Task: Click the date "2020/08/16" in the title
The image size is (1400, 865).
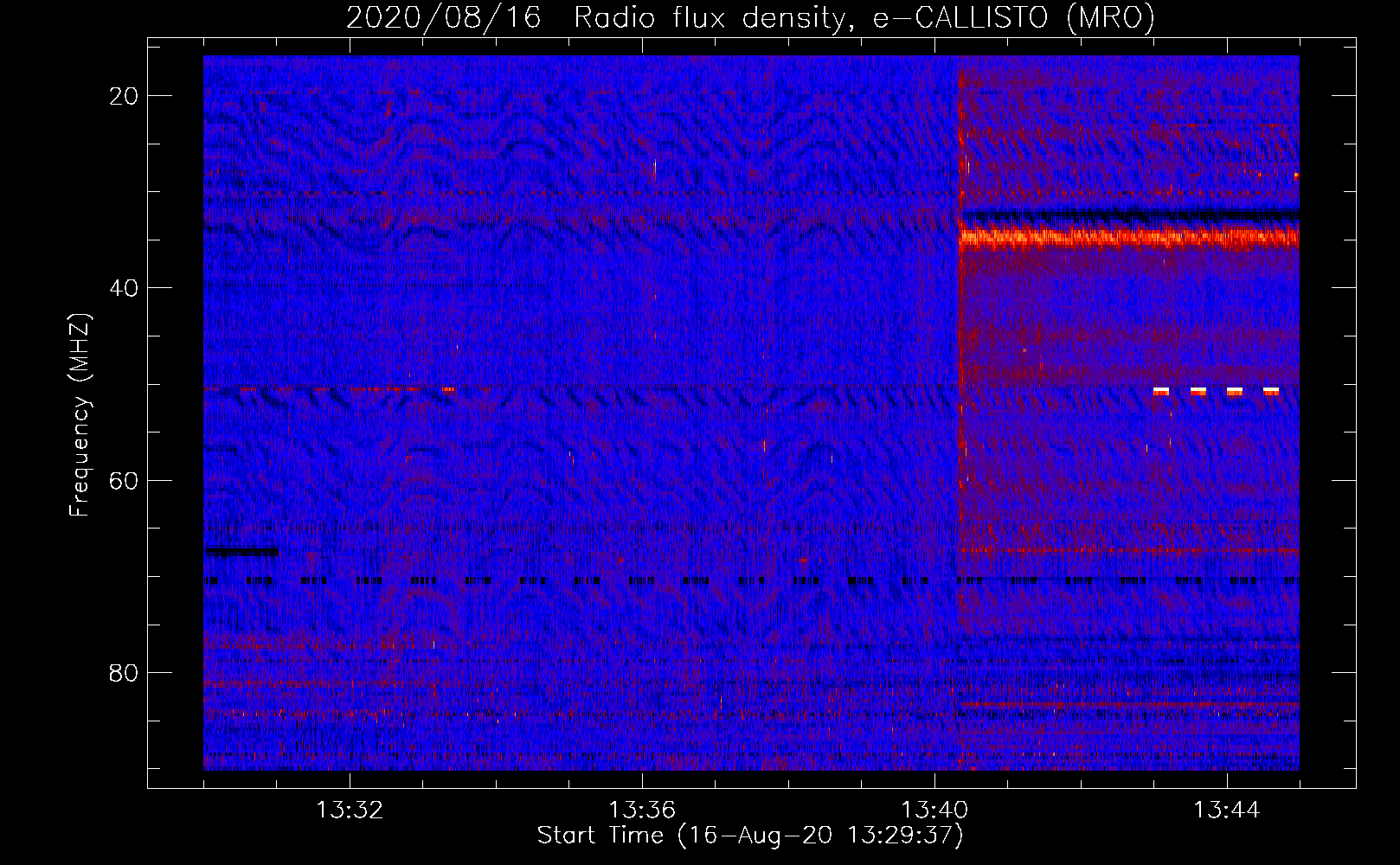Action: [x=443, y=18]
